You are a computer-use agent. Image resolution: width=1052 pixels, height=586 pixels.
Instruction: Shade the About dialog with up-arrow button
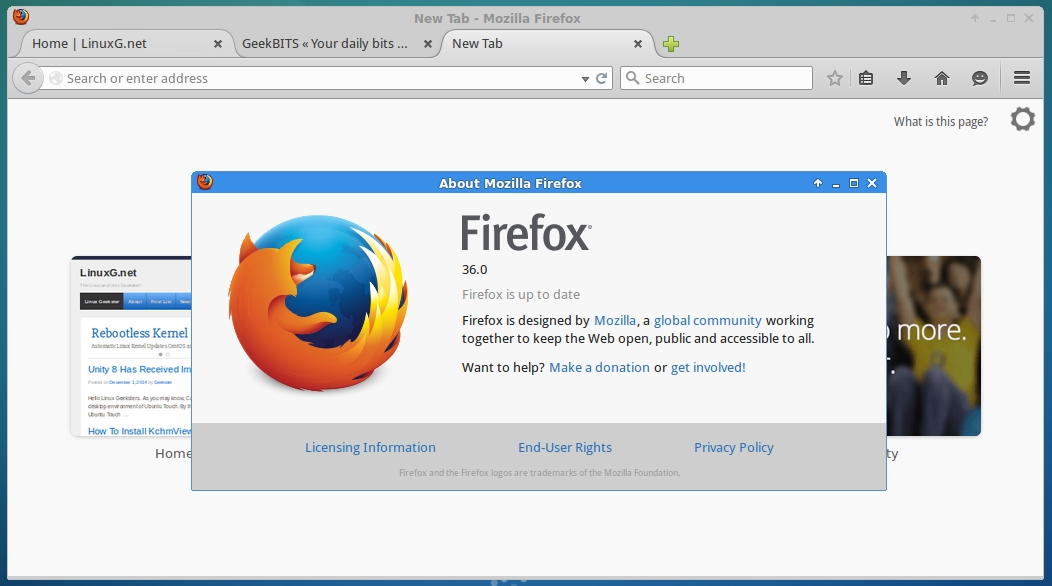(818, 183)
